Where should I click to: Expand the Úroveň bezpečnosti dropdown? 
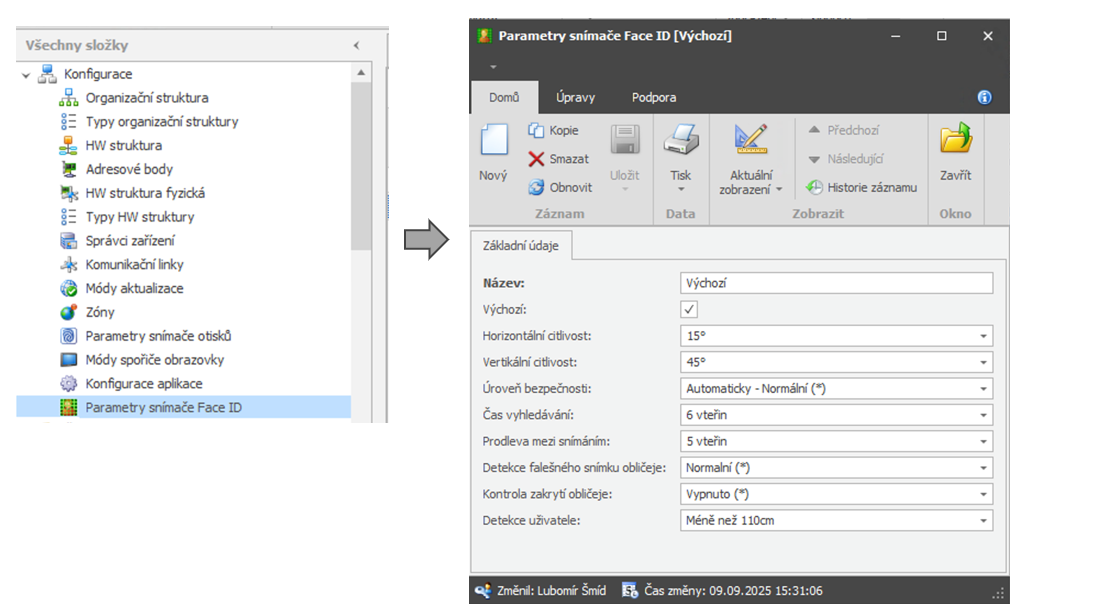tap(984, 389)
